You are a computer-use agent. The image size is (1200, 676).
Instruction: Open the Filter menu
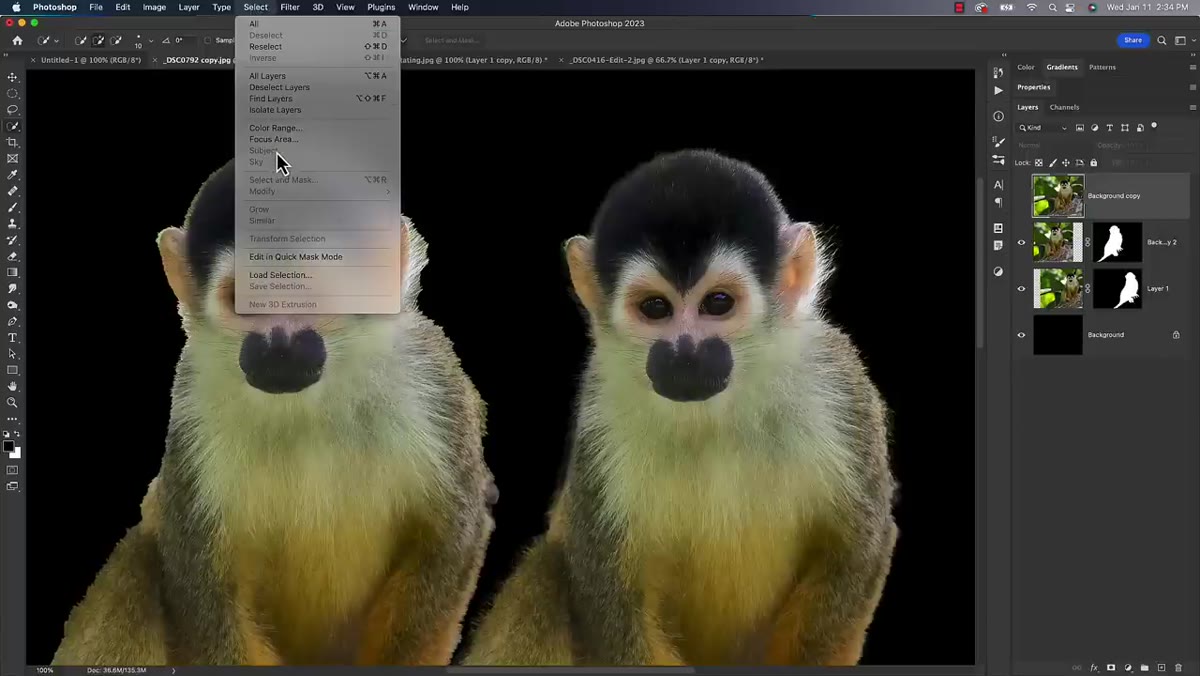290,7
